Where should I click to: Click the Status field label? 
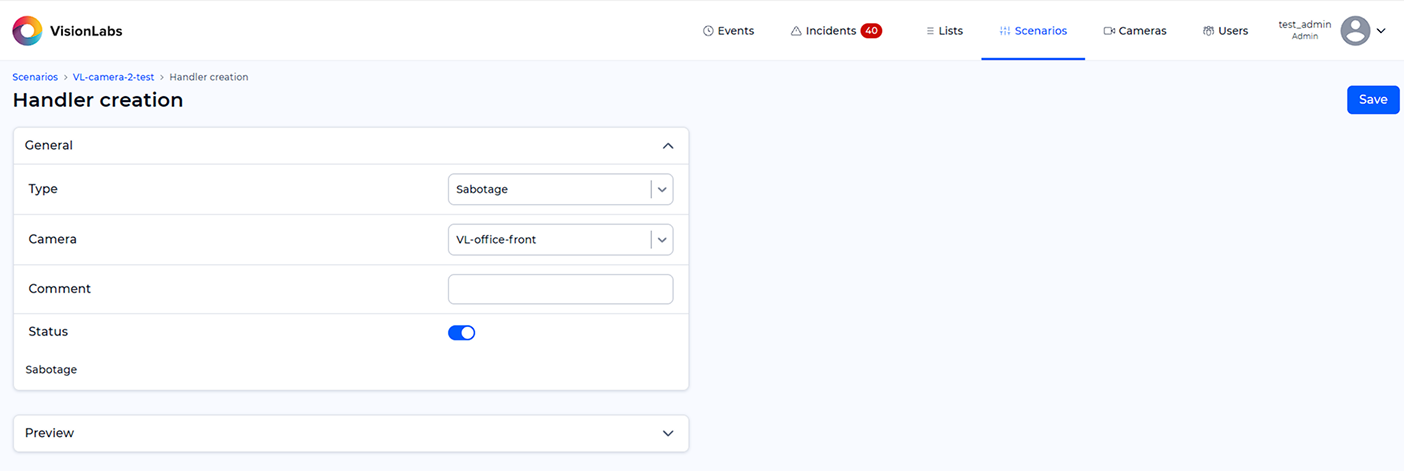coord(48,332)
